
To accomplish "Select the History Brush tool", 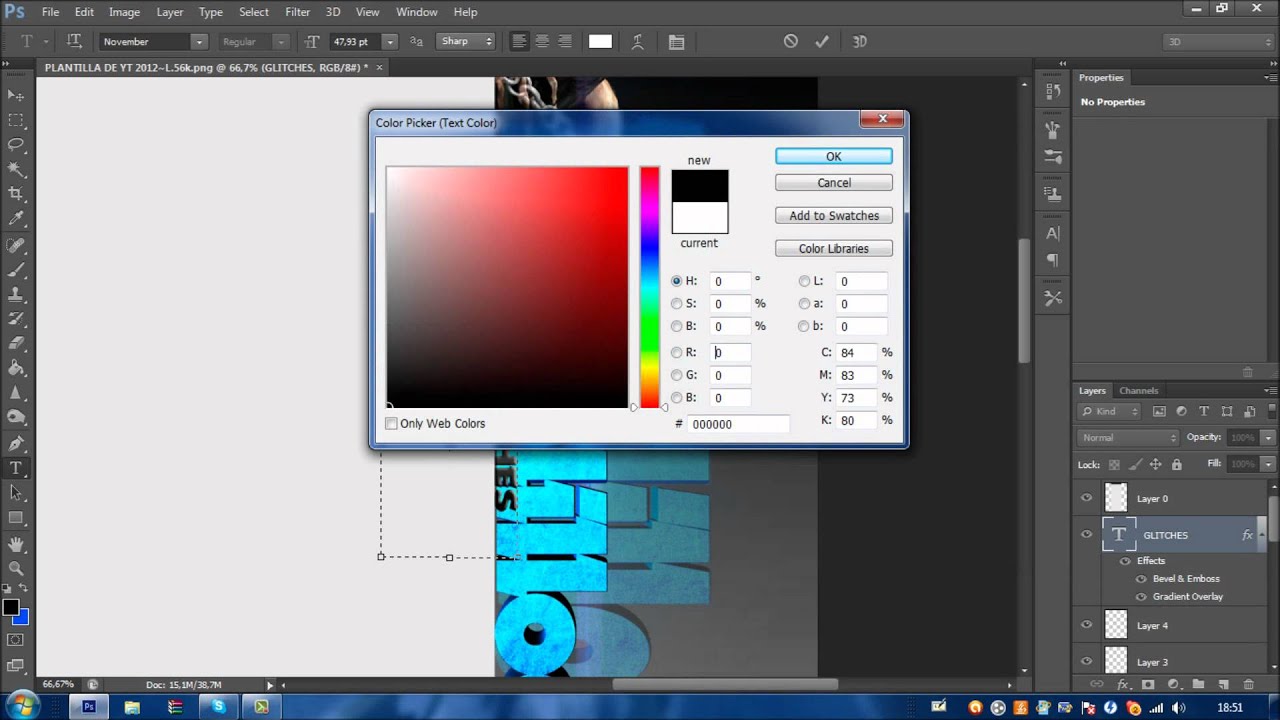I will 16,319.
